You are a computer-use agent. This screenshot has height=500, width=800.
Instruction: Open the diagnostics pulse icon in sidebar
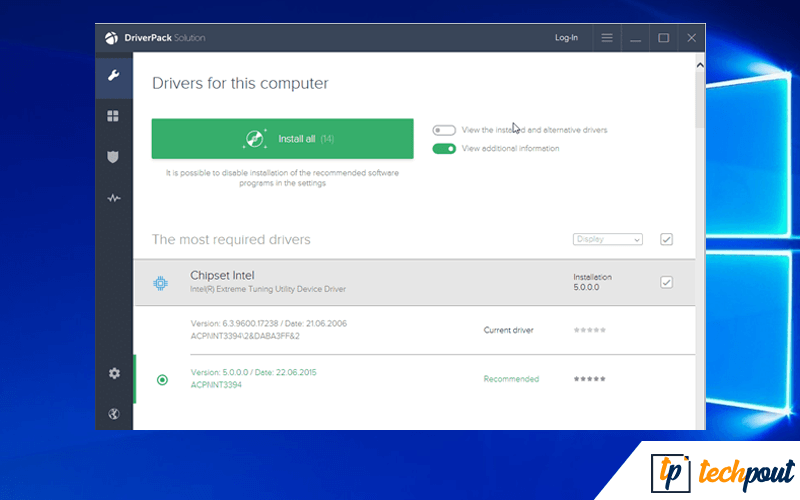[114, 198]
